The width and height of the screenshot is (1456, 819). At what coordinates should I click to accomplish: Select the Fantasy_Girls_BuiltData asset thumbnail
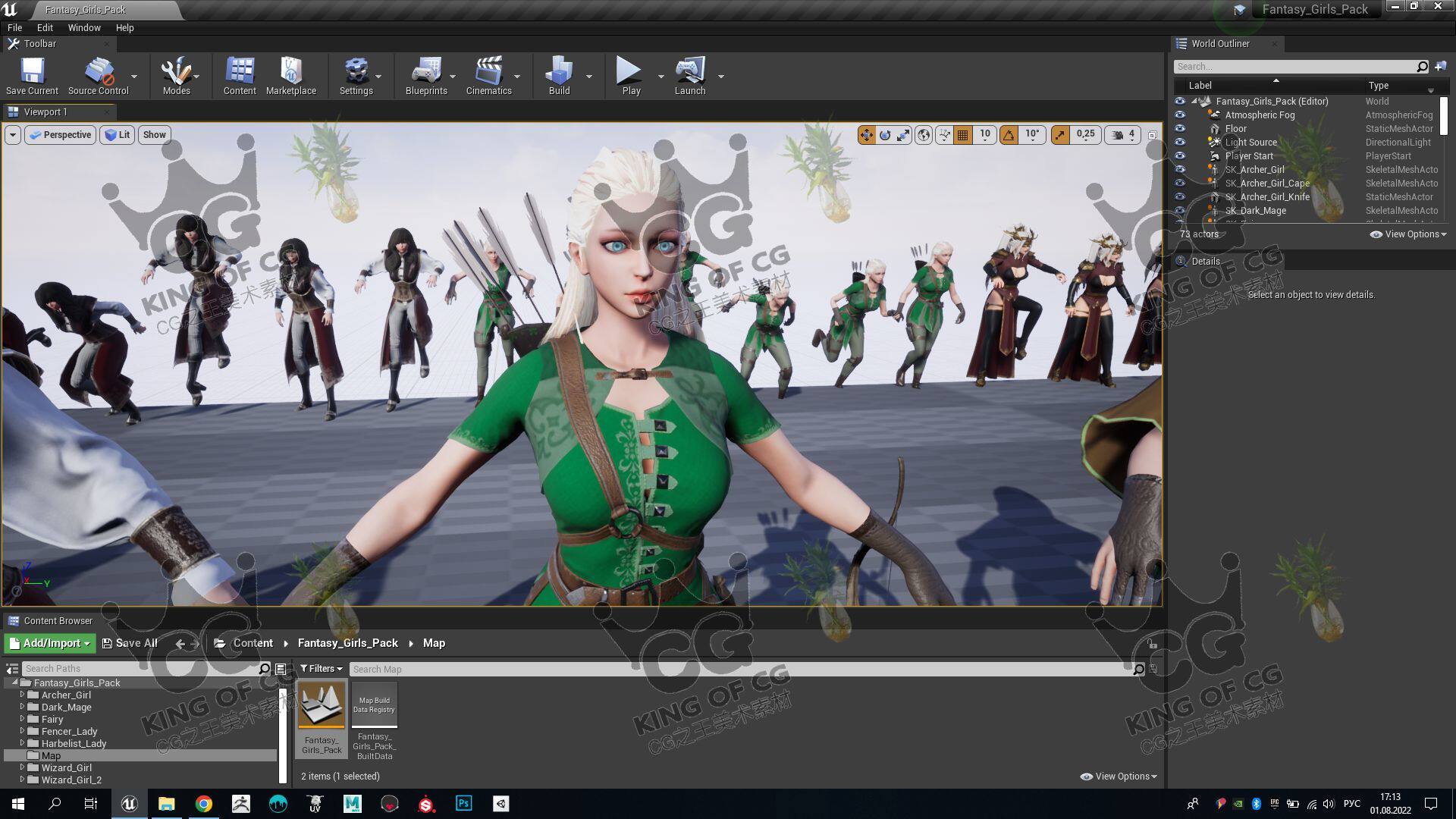pyautogui.click(x=375, y=705)
